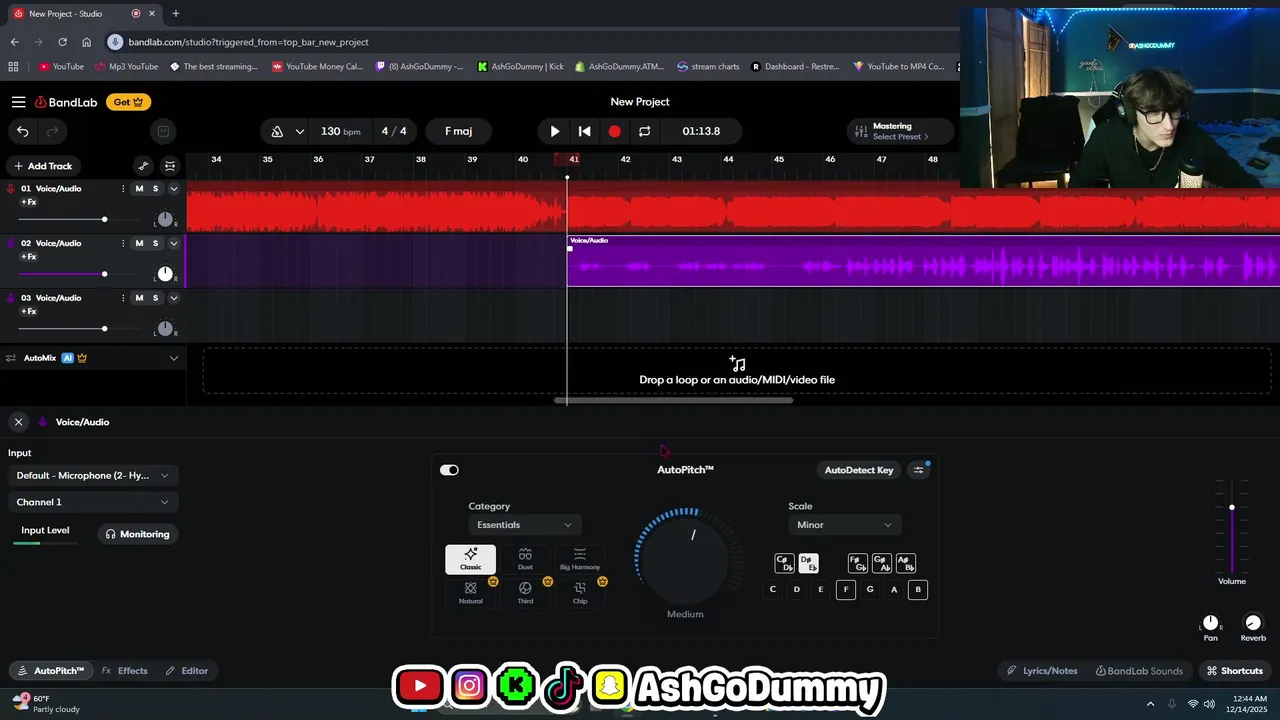Select the Classic AutoPitch preset
Screen dimensions: 1280x720
tap(470, 560)
